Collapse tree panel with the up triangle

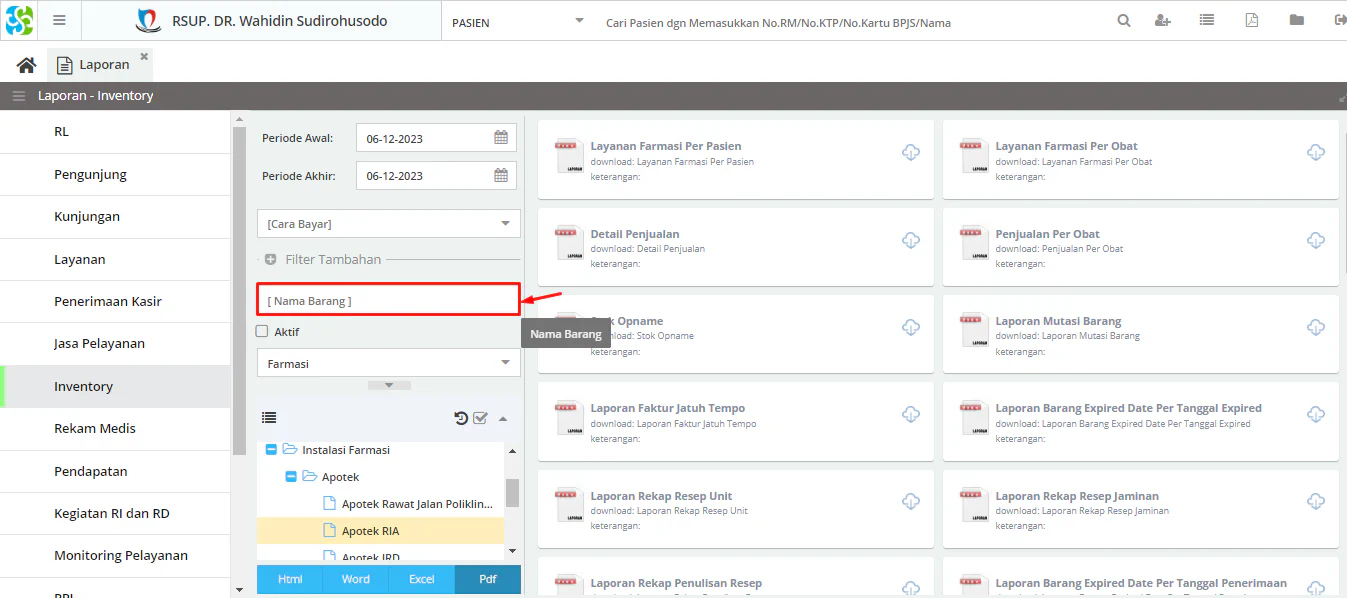503,419
